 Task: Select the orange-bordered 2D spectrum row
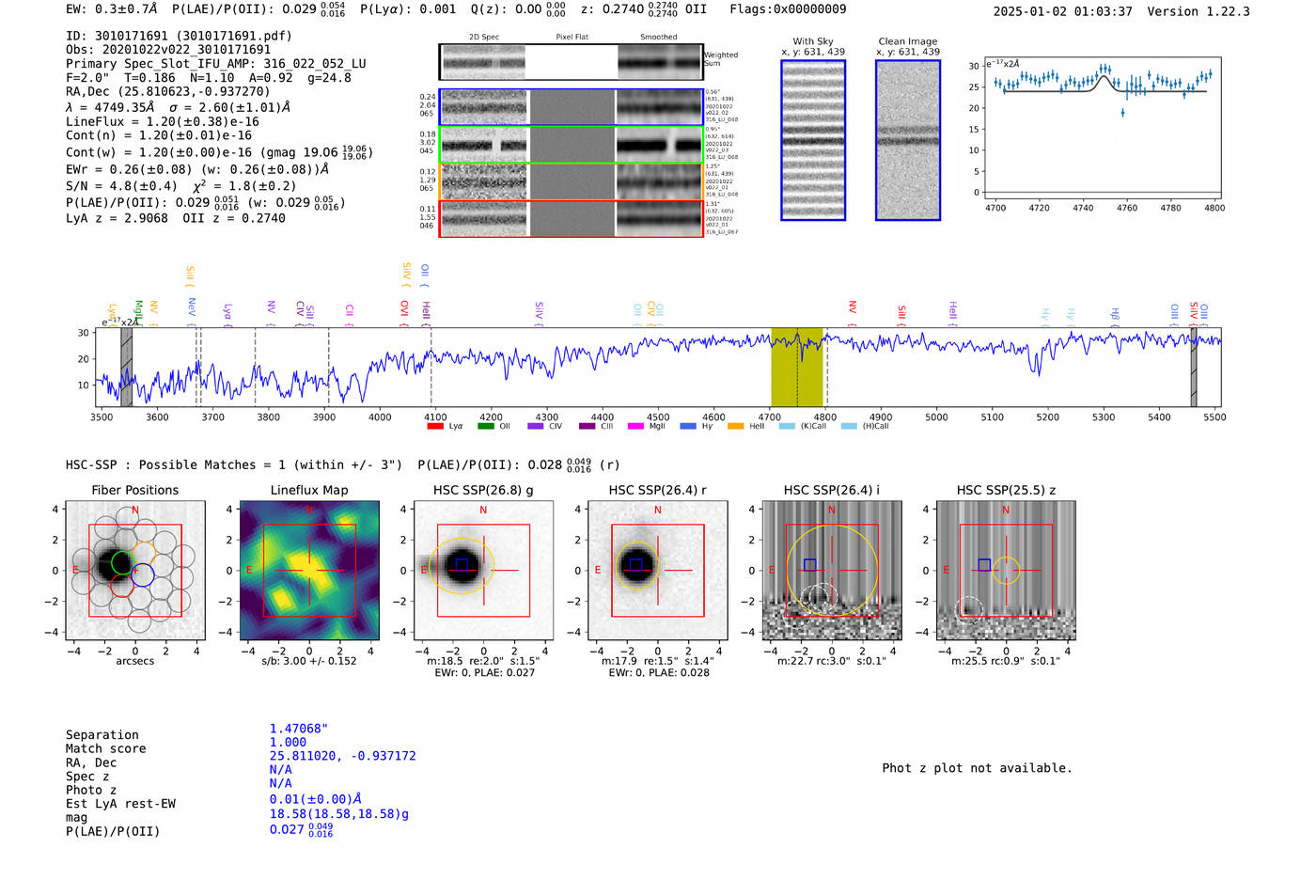[x=571, y=181]
